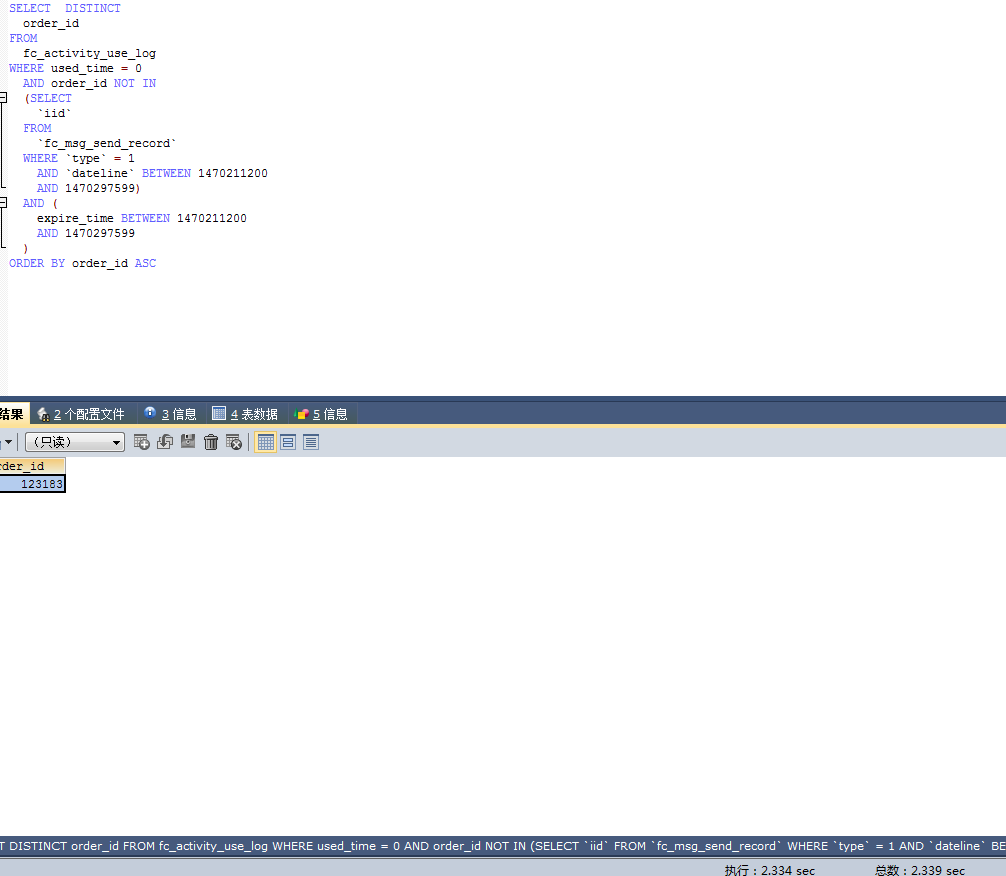Viewport: 1006px width, 876px height.
Task: Click the WHERE used_time = 0 line
Action: coord(75,68)
